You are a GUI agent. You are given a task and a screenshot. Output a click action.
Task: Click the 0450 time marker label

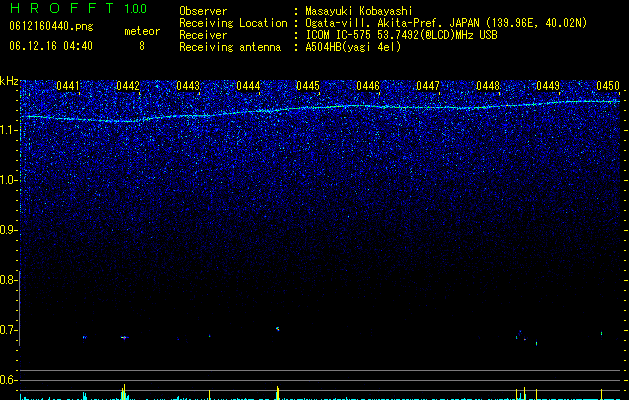click(x=608, y=86)
